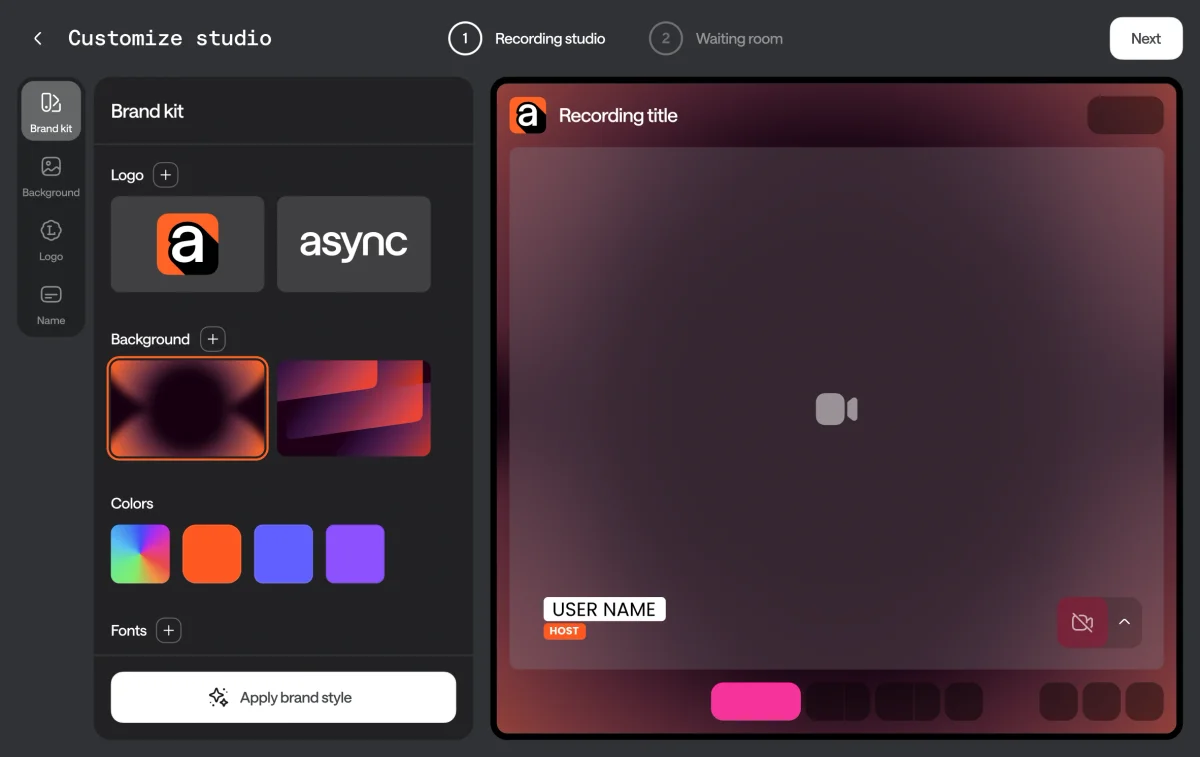Open the Brand kit panel
This screenshot has height=757, width=1200.
50,110
